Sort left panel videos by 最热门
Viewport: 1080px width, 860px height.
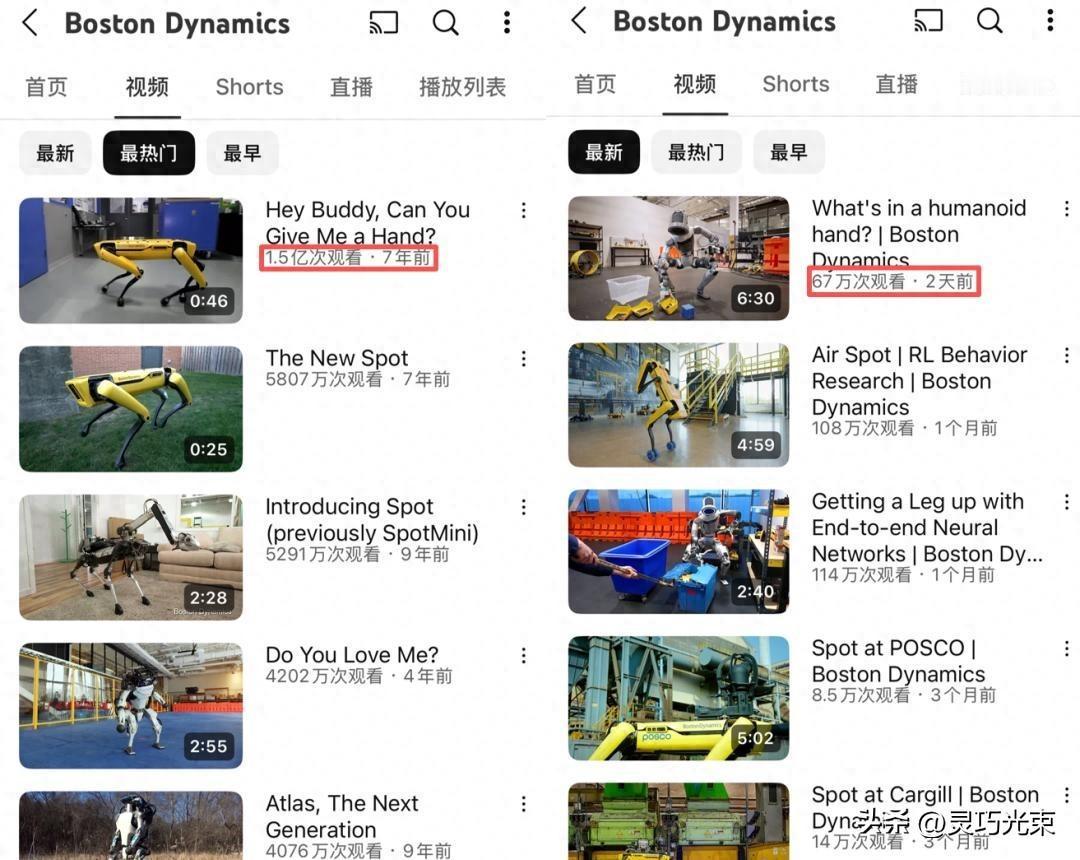pos(149,153)
